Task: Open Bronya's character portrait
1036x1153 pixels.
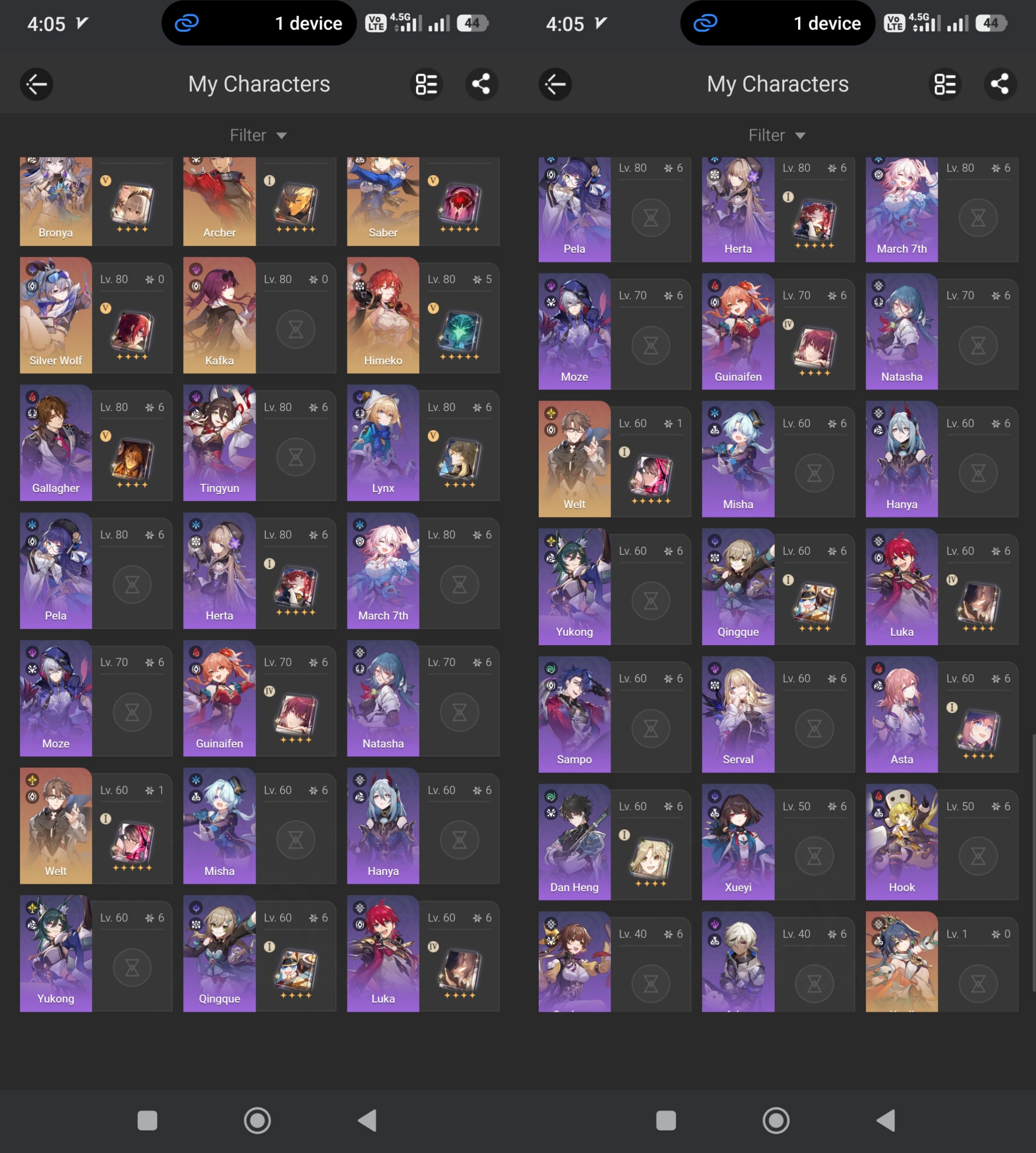Action: click(x=56, y=201)
